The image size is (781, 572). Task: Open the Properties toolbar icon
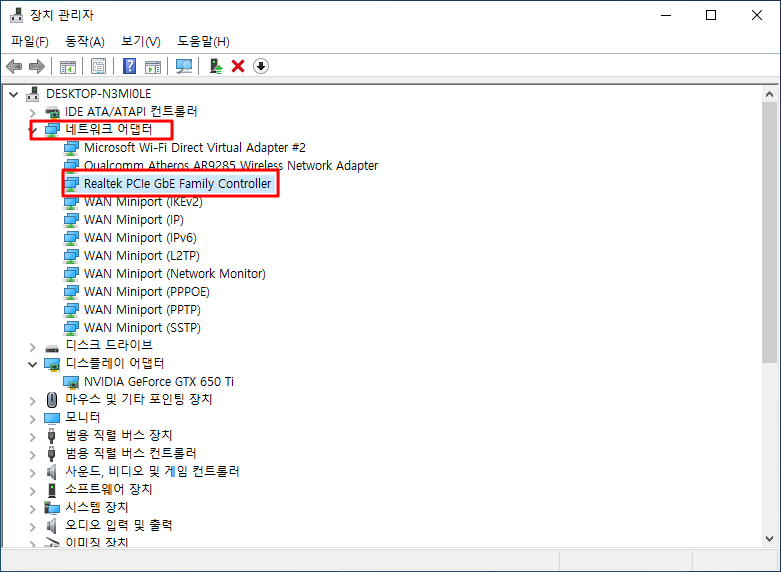pos(99,66)
